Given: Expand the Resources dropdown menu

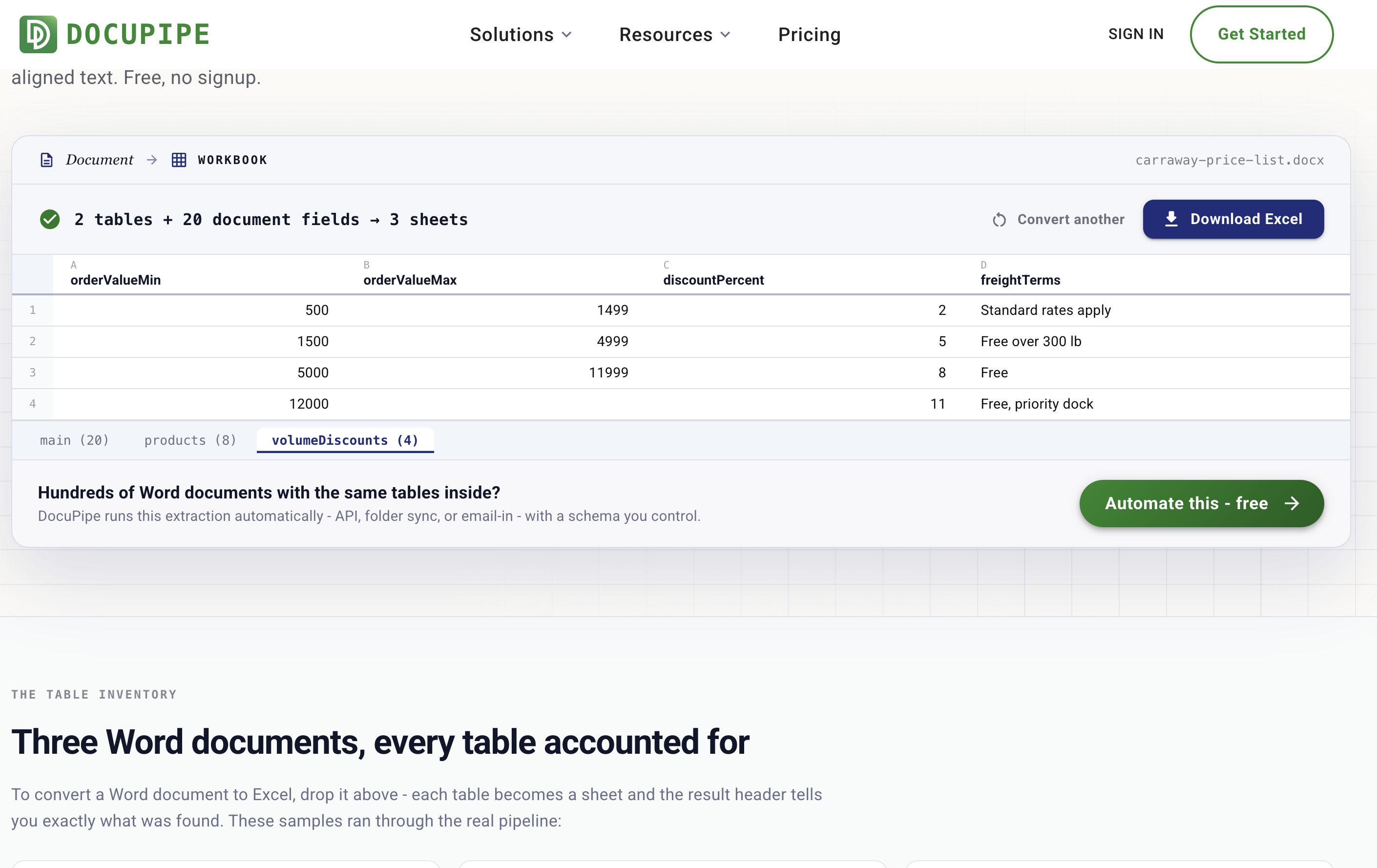Looking at the screenshot, I should pos(675,34).
